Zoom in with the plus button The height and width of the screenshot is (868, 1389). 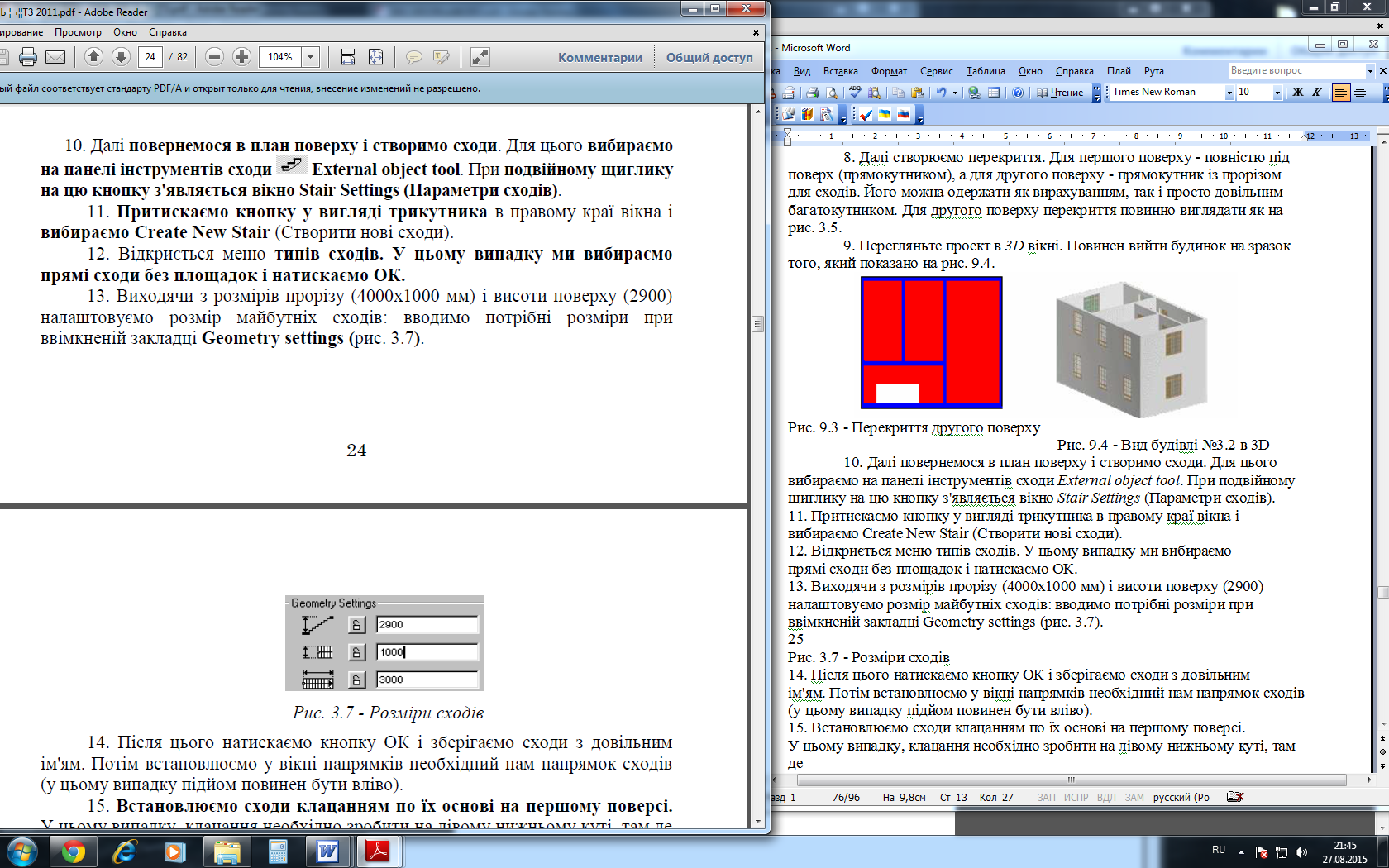[x=241, y=56]
